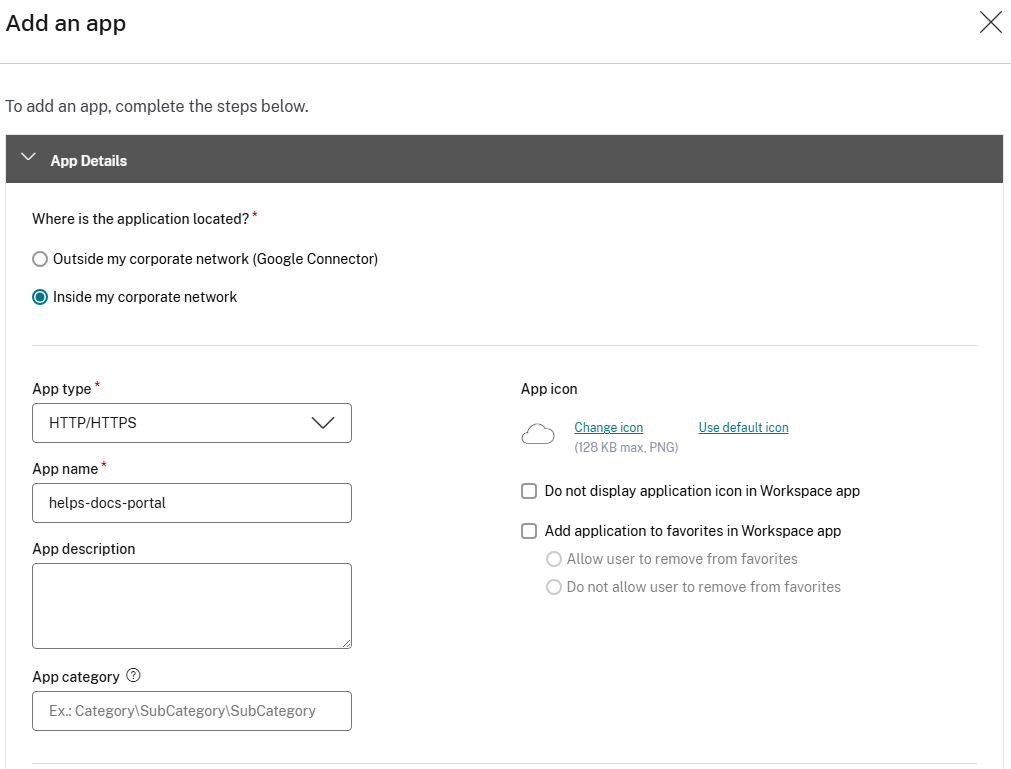
Task: Select Allow user to remove from favorites
Action: click(x=554, y=559)
